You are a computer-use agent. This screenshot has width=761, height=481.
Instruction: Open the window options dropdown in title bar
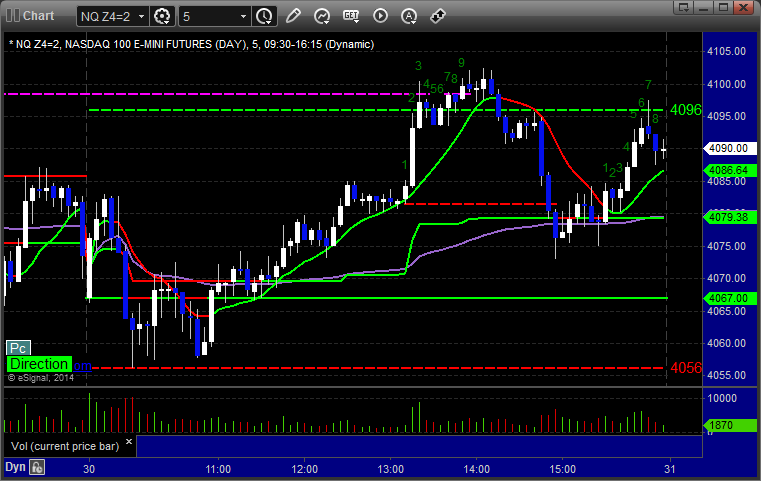(684, 7)
